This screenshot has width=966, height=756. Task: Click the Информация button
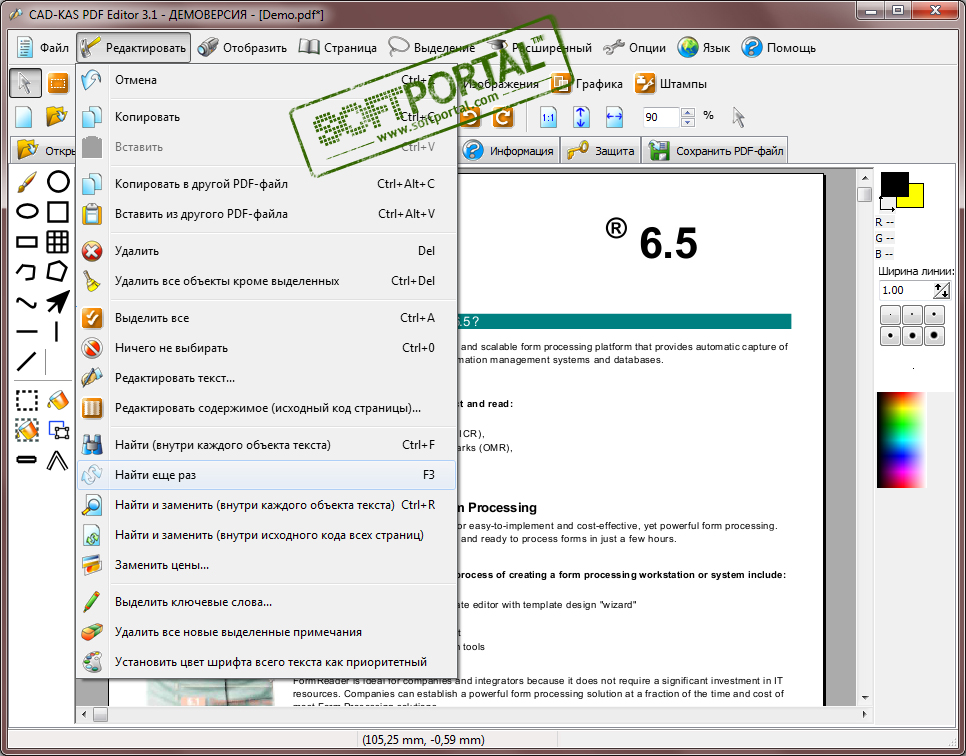click(x=509, y=150)
